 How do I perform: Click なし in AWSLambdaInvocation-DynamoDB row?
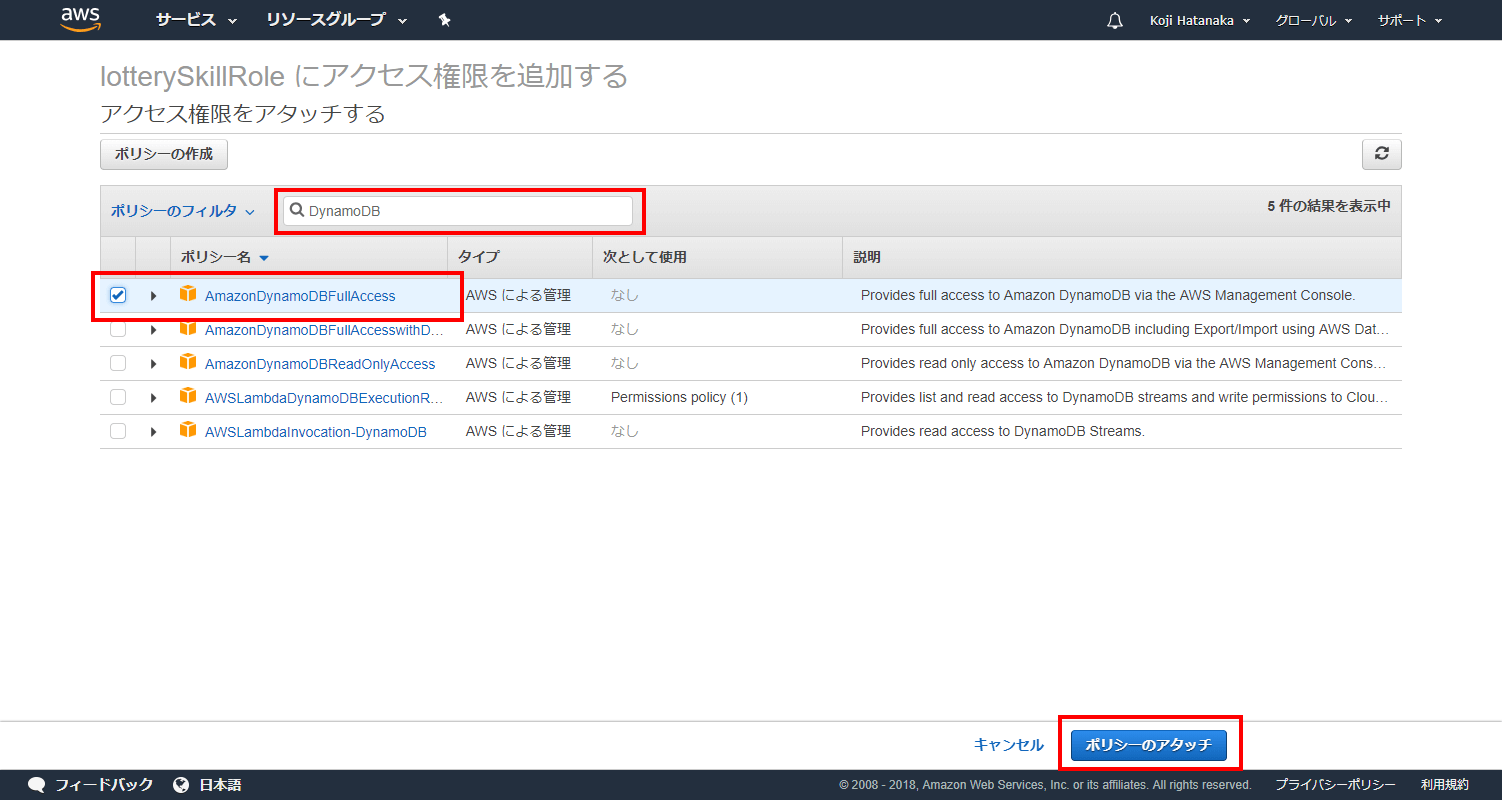624,431
